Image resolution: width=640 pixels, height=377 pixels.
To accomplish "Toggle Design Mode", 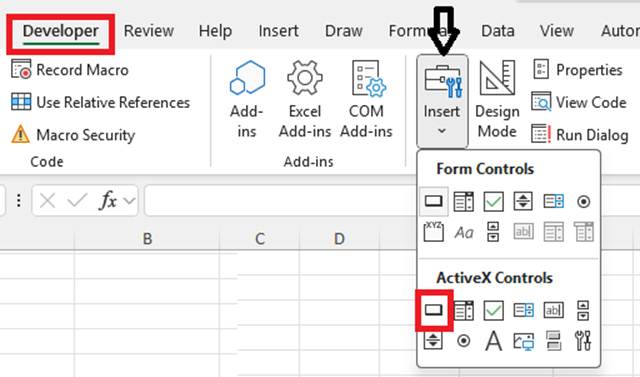I will click(x=497, y=100).
